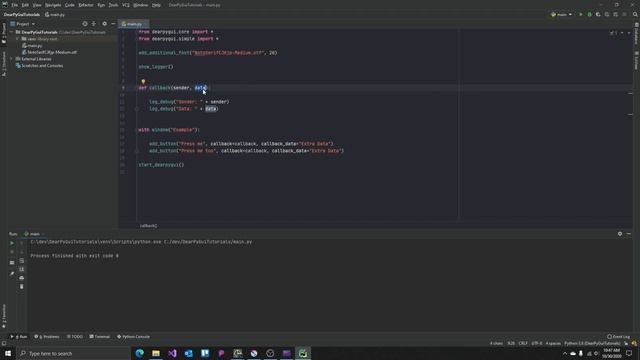
Task: Start debugging with the green bug icon
Action: 589,14
